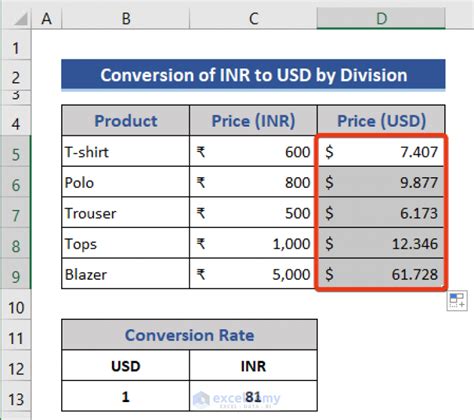
Task: Select the USD price cell 61.728
Action: 381,273
